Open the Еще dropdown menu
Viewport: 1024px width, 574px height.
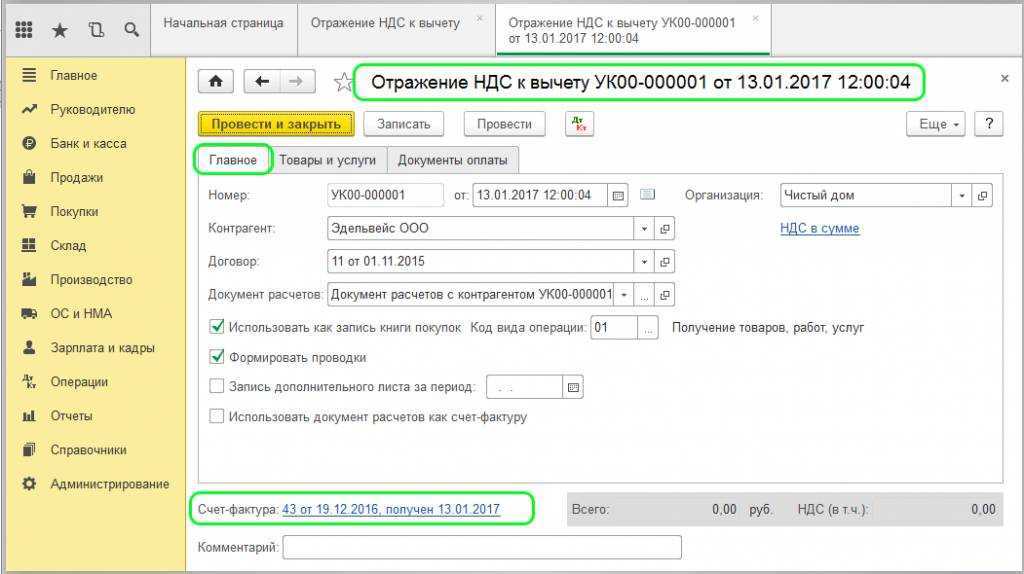[x=936, y=124]
